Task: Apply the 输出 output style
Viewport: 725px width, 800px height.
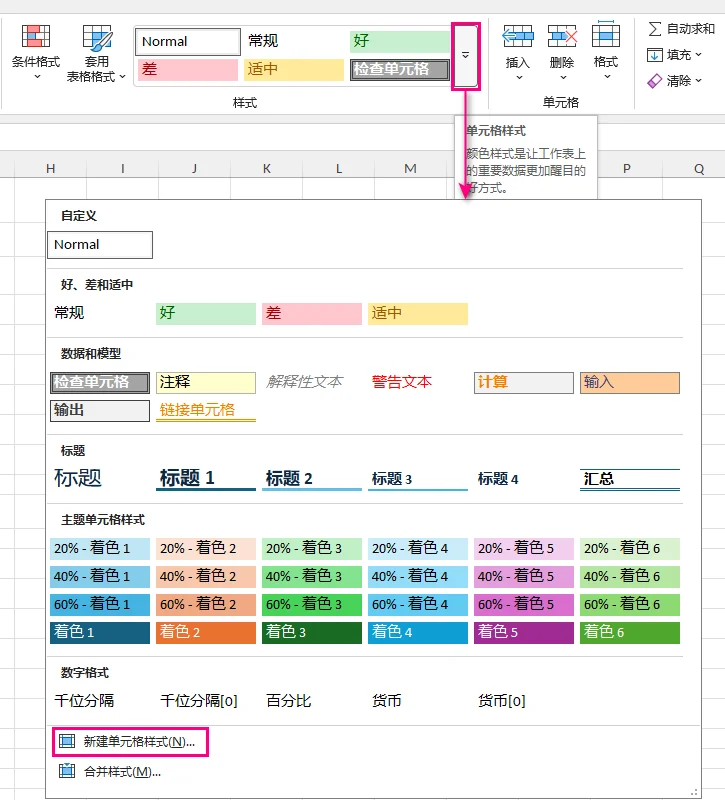Action: click(100, 411)
